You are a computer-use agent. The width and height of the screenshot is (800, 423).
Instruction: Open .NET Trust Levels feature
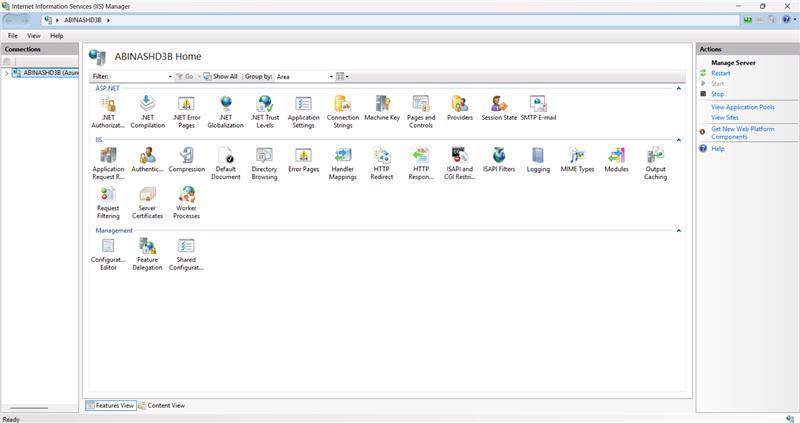[x=265, y=111]
